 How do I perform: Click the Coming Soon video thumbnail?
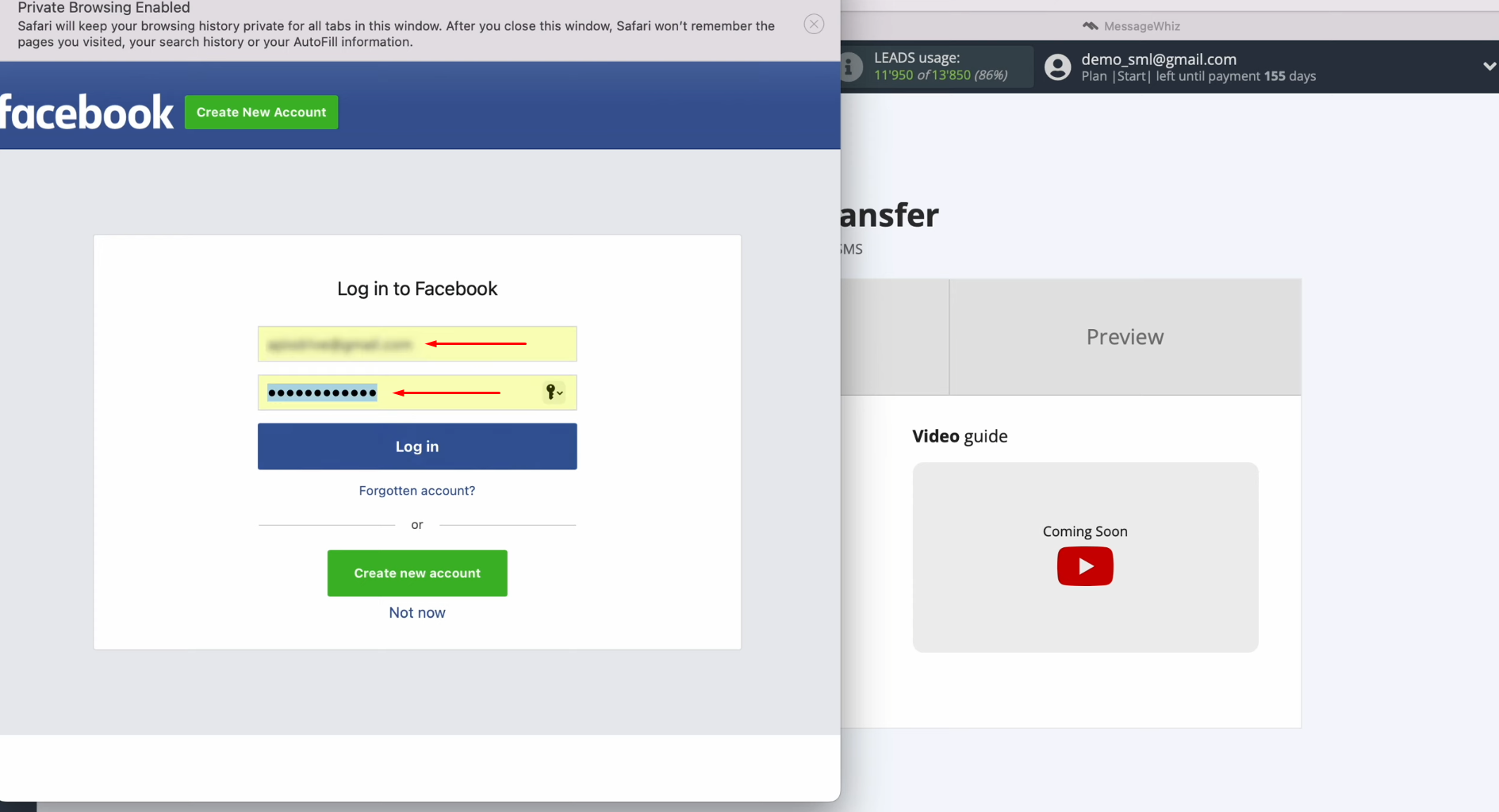1085,557
